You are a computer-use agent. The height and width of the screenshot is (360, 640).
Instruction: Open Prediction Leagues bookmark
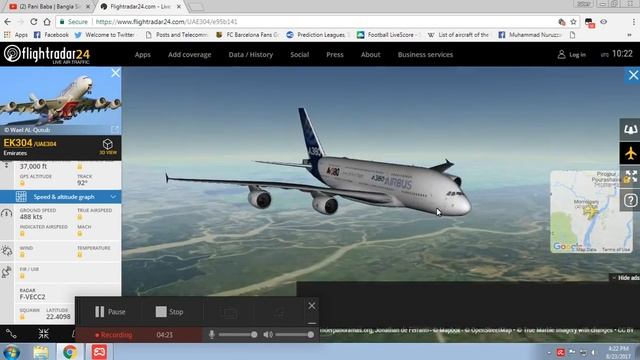coord(318,35)
